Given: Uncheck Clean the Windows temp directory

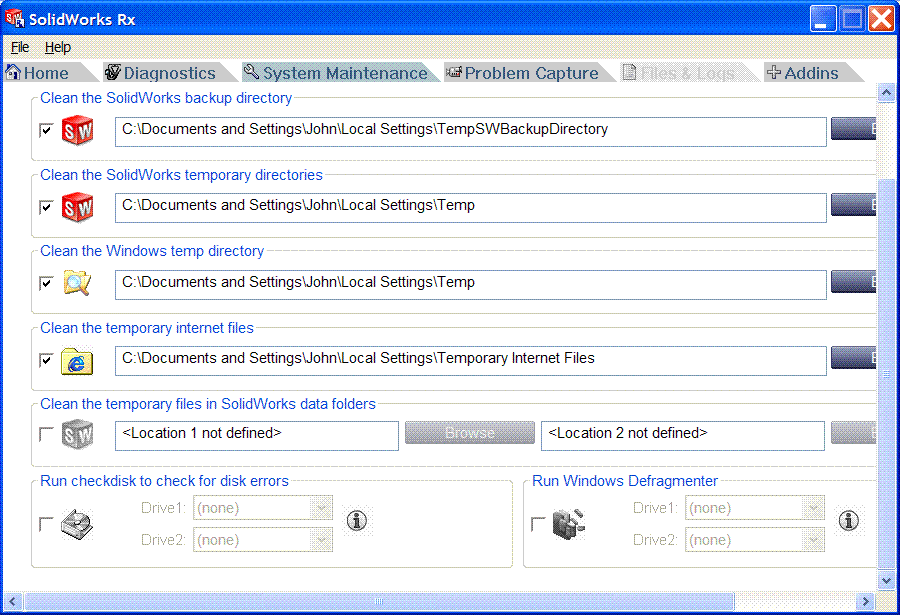Looking at the screenshot, I should (46, 283).
